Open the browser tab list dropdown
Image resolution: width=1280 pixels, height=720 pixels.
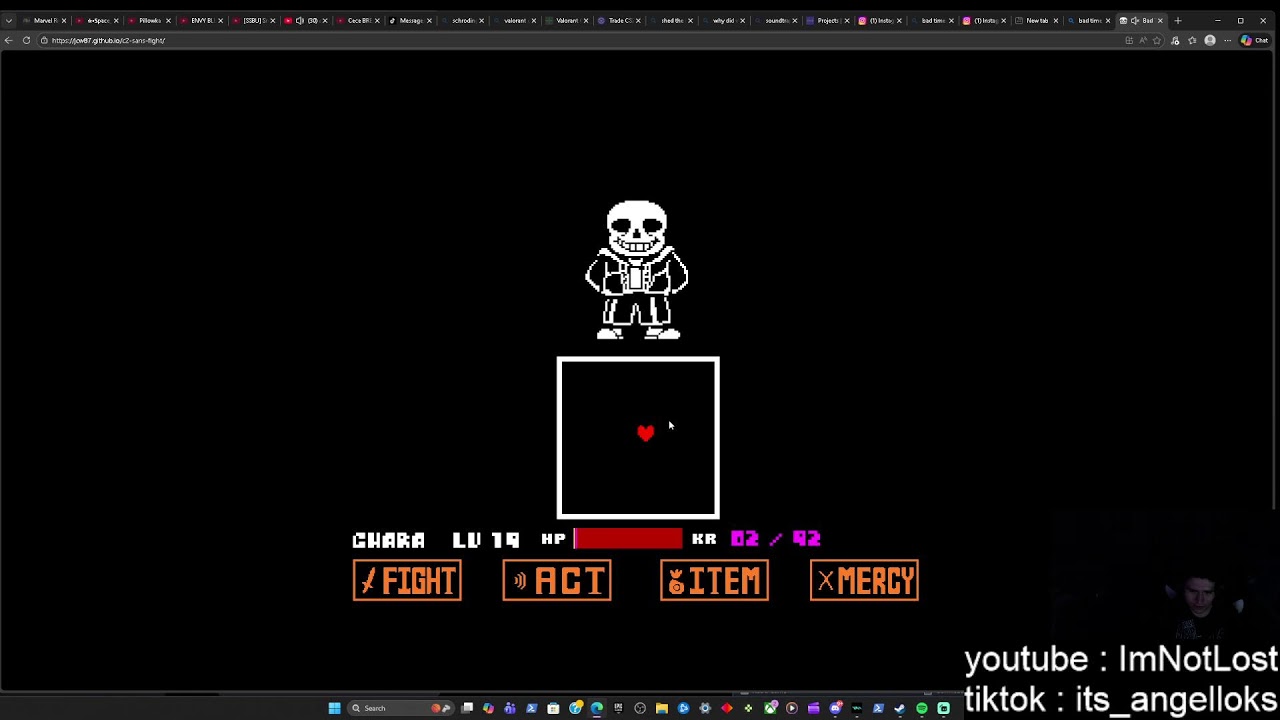pyautogui.click(x=9, y=20)
